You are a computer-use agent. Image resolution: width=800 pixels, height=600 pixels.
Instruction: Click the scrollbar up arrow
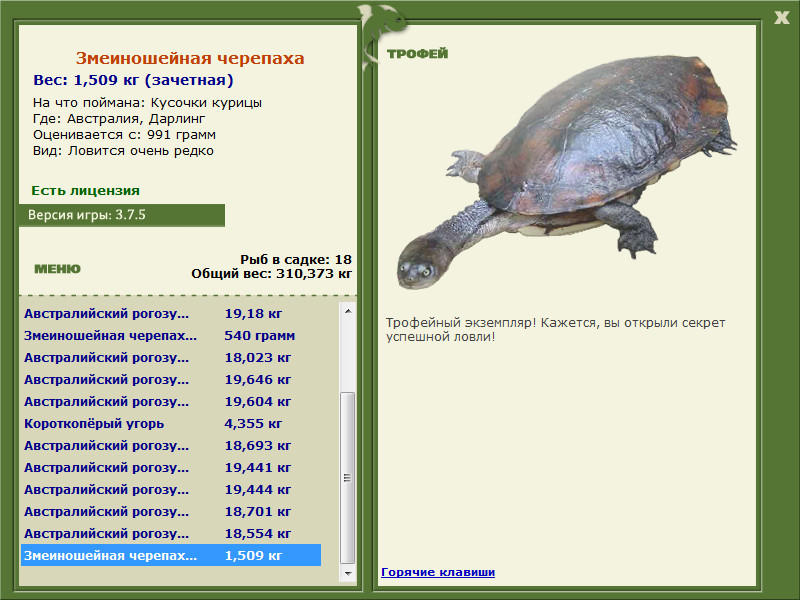(348, 311)
